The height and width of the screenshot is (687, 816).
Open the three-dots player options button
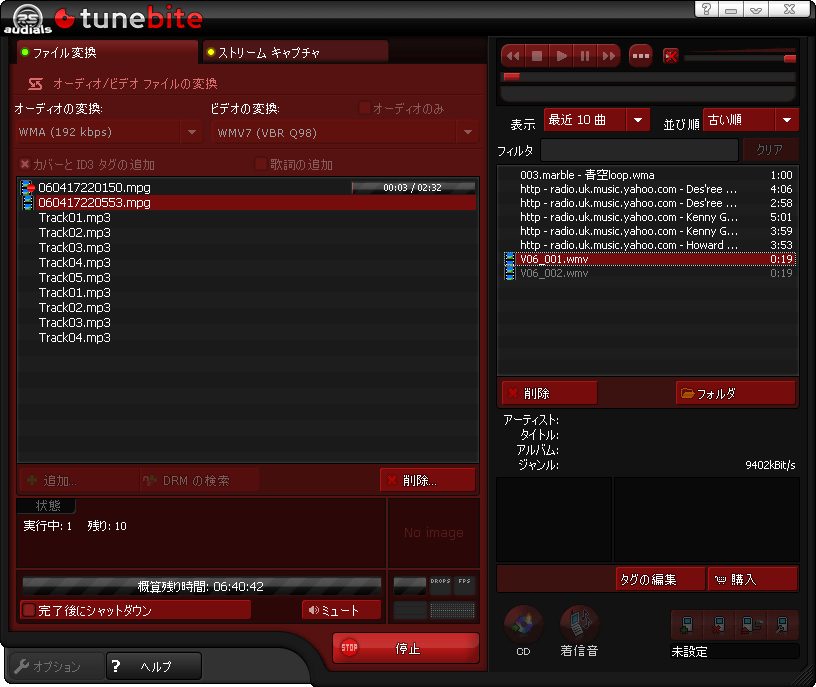point(641,56)
